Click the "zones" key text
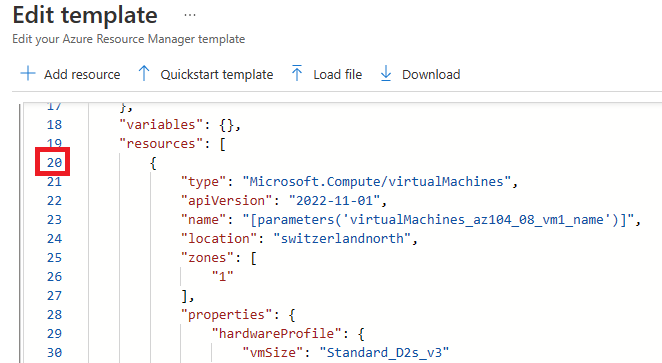 pyautogui.click(x=207, y=257)
